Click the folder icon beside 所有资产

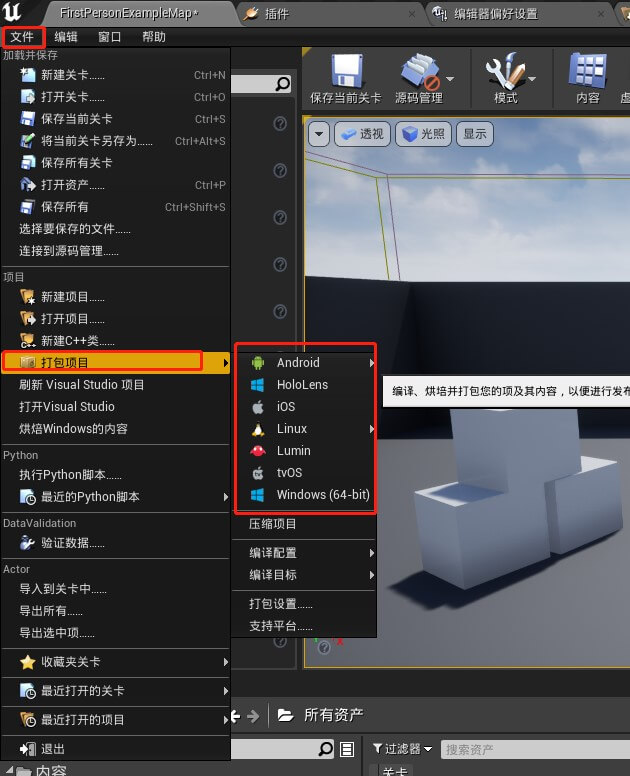tap(286, 715)
